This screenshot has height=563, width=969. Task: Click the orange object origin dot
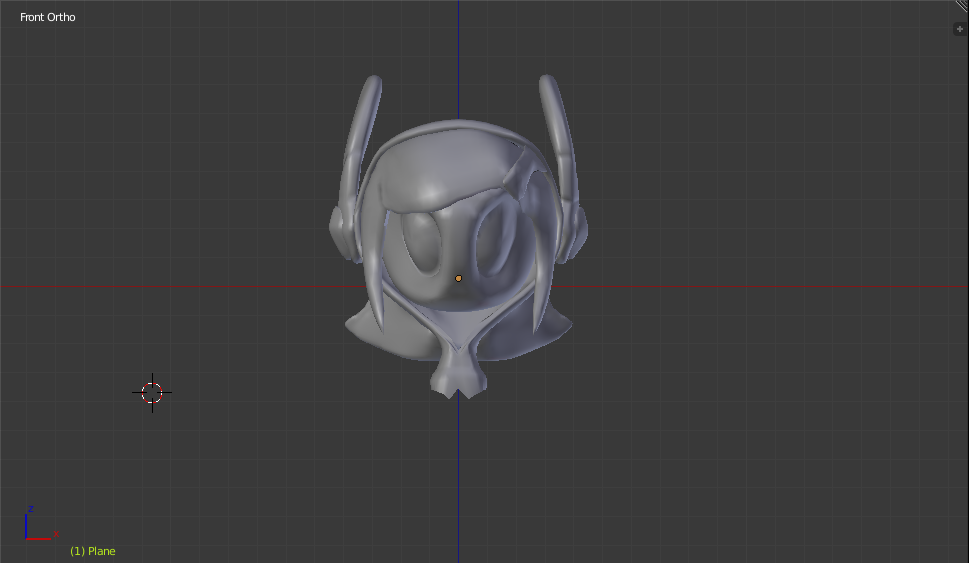tap(459, 279)
